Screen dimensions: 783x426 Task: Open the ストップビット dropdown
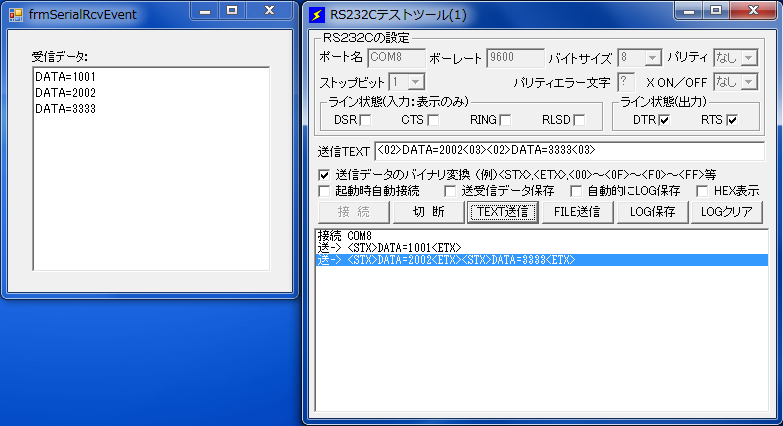click(415, 82)
